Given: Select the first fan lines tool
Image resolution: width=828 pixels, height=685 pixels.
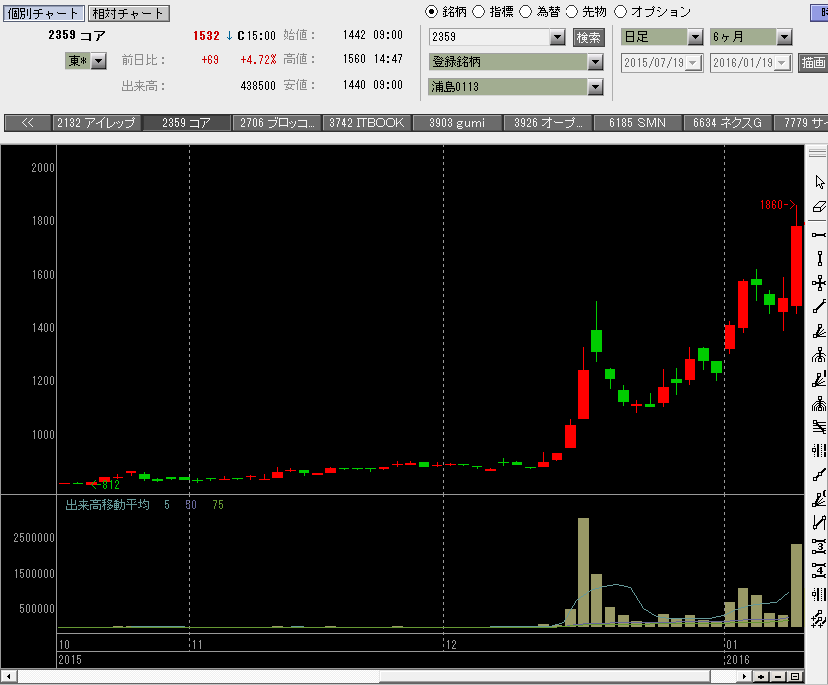Looking at the screenshot, I should pyautogui.click(x=819, y=331).
